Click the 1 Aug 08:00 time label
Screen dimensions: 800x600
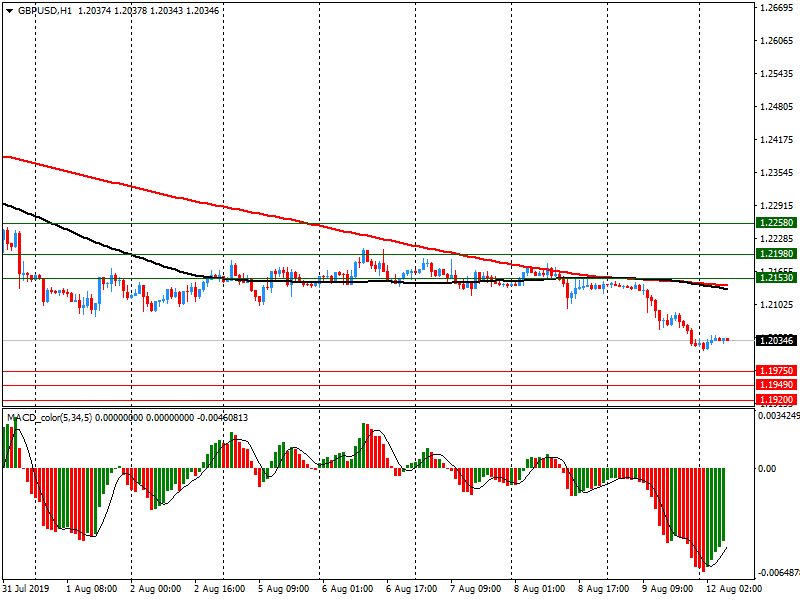click(92, 589)
